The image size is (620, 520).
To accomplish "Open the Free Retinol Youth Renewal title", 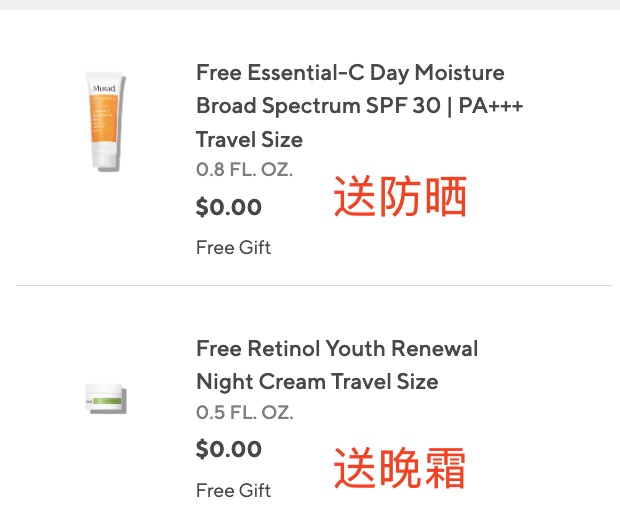I will click(x=337, y=349).
